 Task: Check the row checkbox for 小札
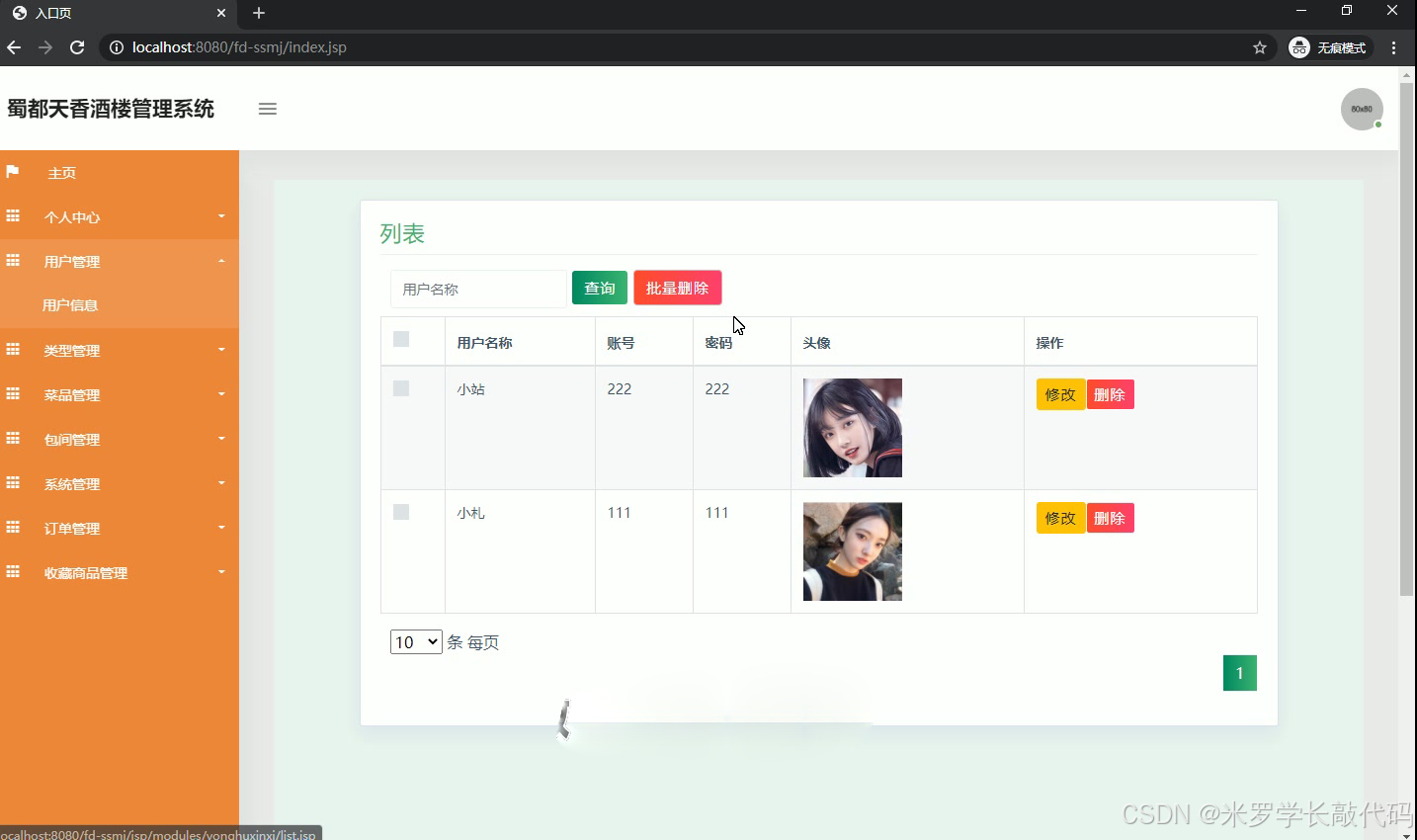click(401, 512)
